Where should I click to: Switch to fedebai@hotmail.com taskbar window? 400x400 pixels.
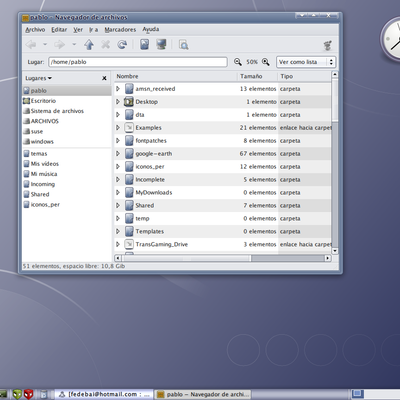103,395
